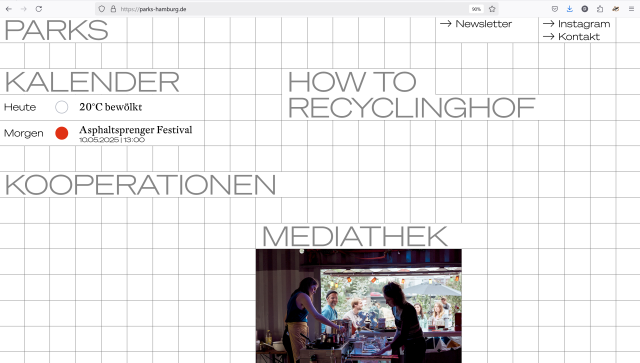This screenshot has width=640, height=363.
Task: Open the Instagram link
Action: pos(584,24)
